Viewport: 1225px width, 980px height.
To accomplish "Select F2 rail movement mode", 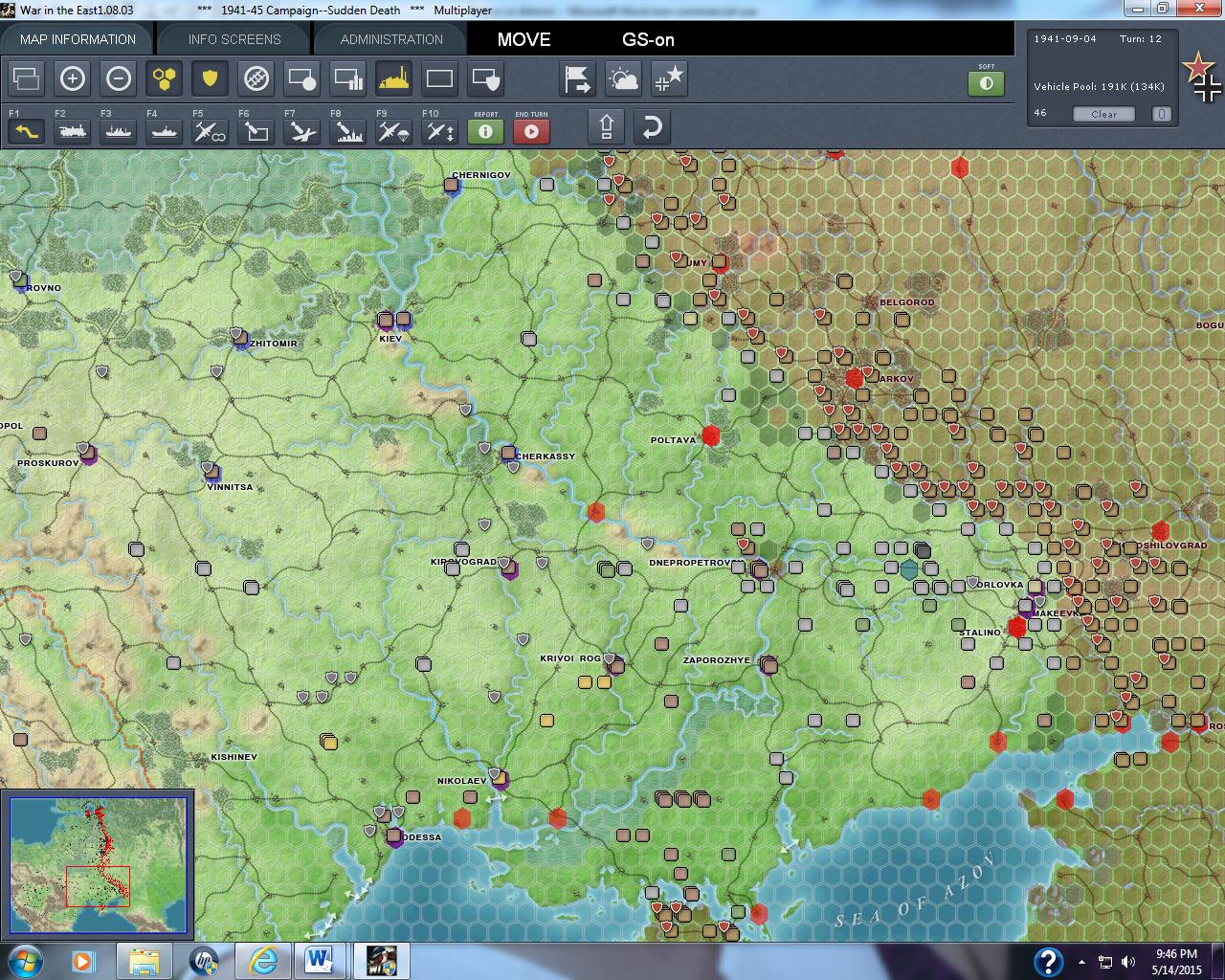I will pyautogui.click(x=73, y=131).
